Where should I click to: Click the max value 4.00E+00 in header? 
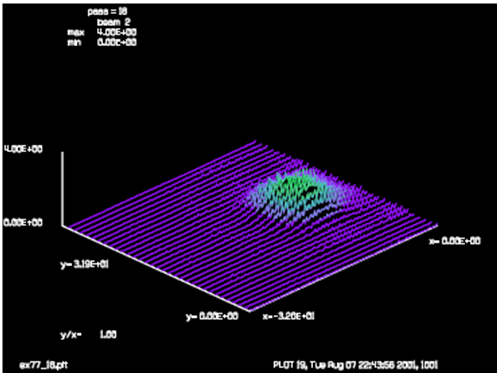pyautogui.click(x=117, y=32)
